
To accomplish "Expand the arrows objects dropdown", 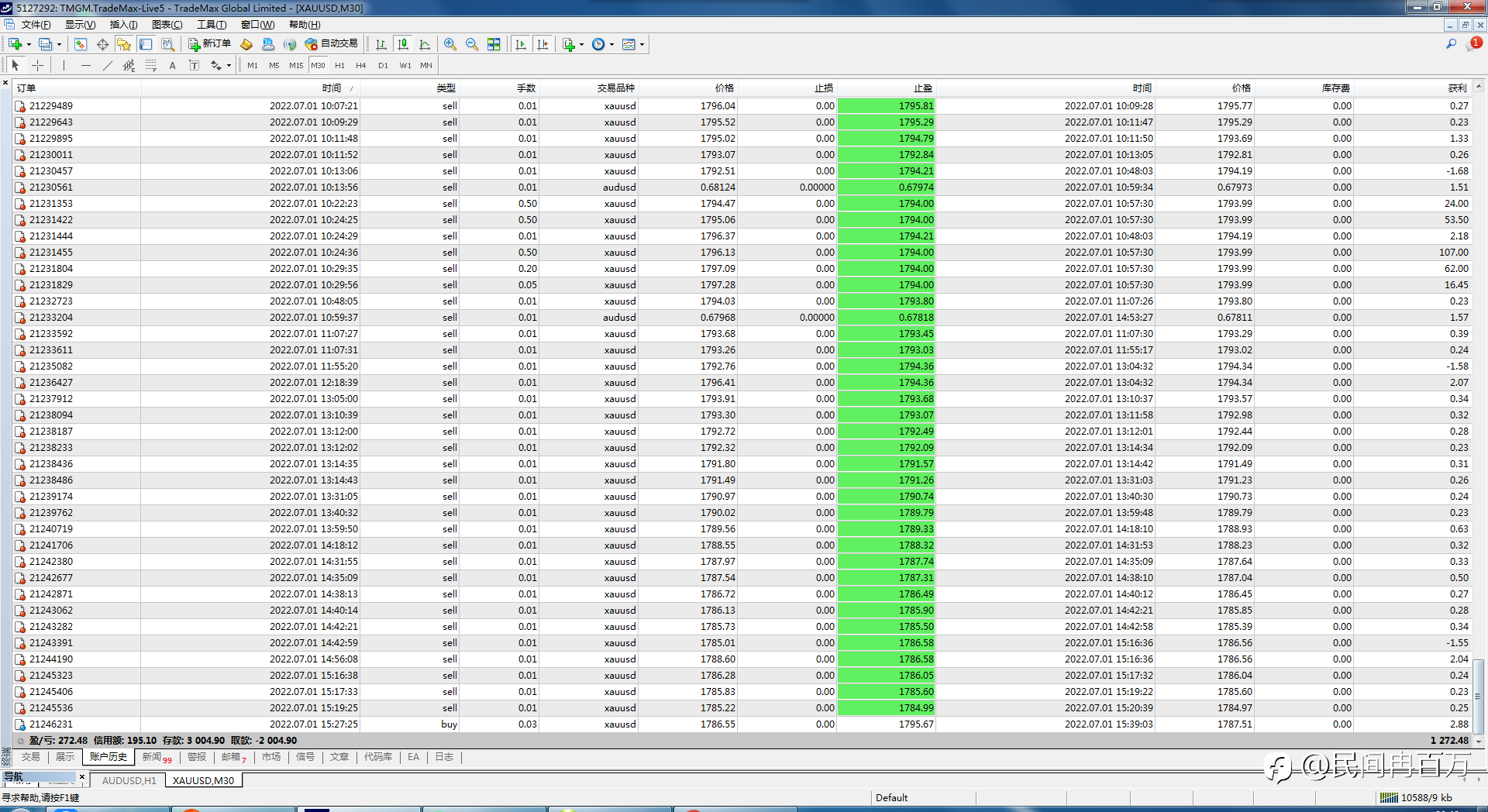I will click(229, 65).
